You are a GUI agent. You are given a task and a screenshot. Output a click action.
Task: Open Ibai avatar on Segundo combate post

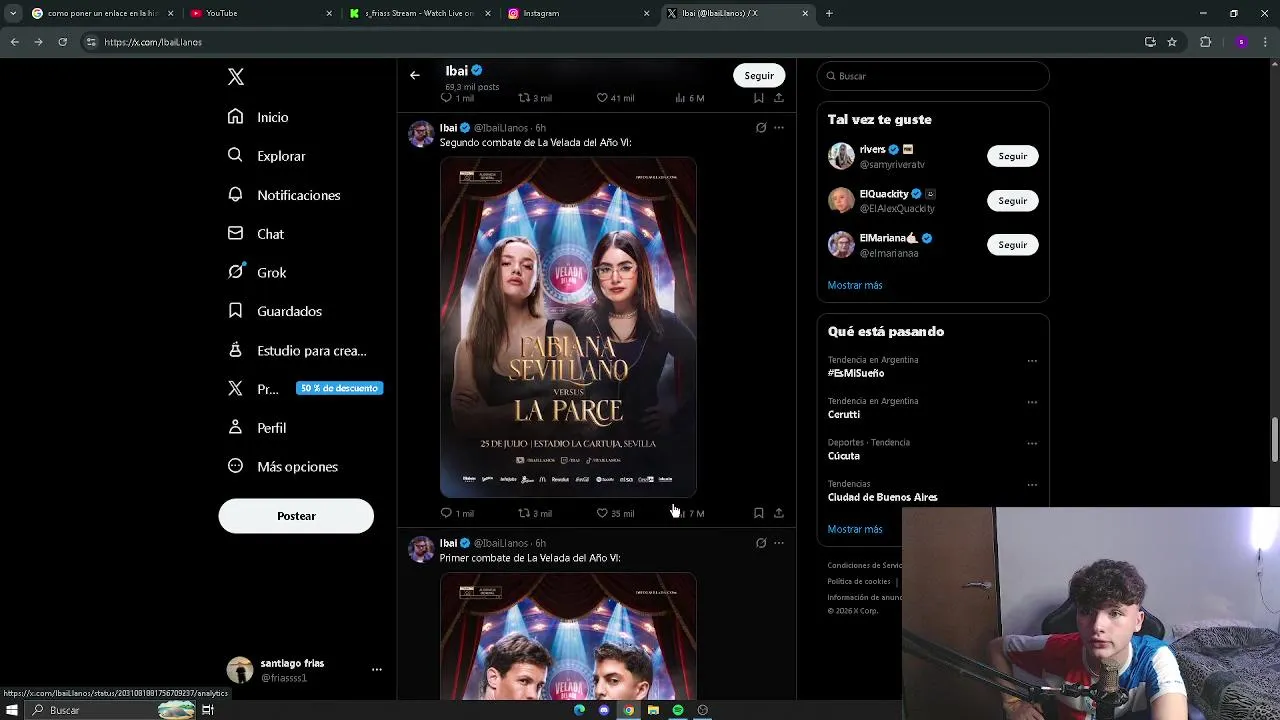point(421,134)
